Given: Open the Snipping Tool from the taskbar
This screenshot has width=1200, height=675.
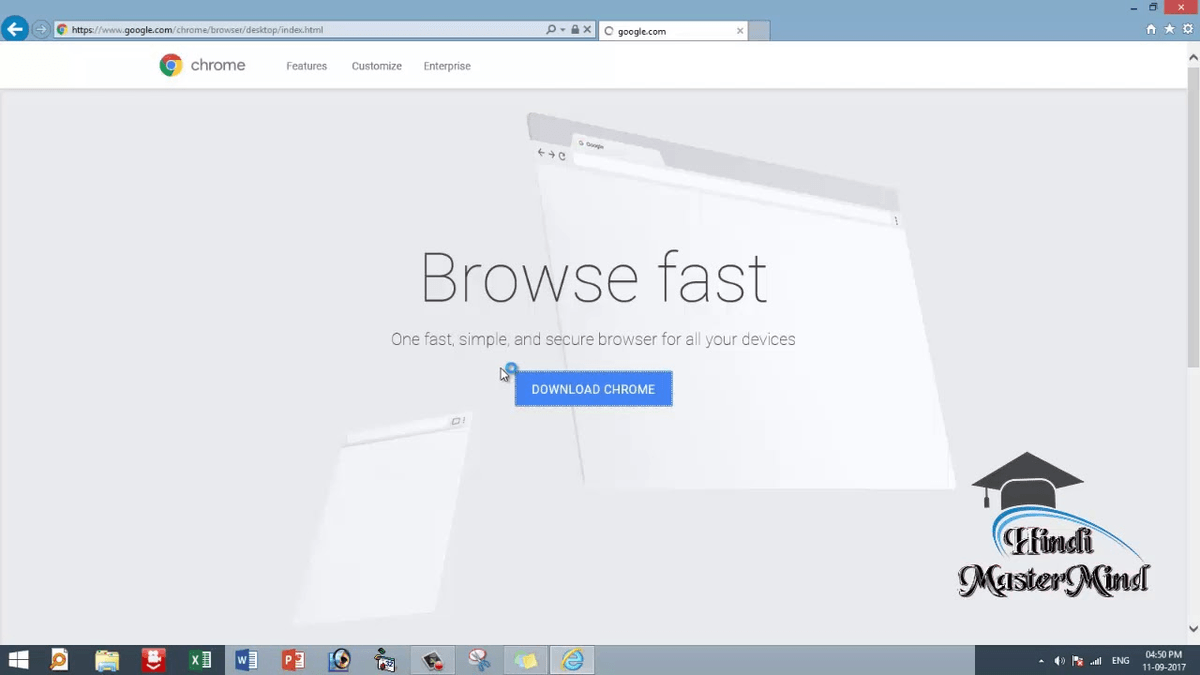Looking at the screenshot, I should click(479, 659).
